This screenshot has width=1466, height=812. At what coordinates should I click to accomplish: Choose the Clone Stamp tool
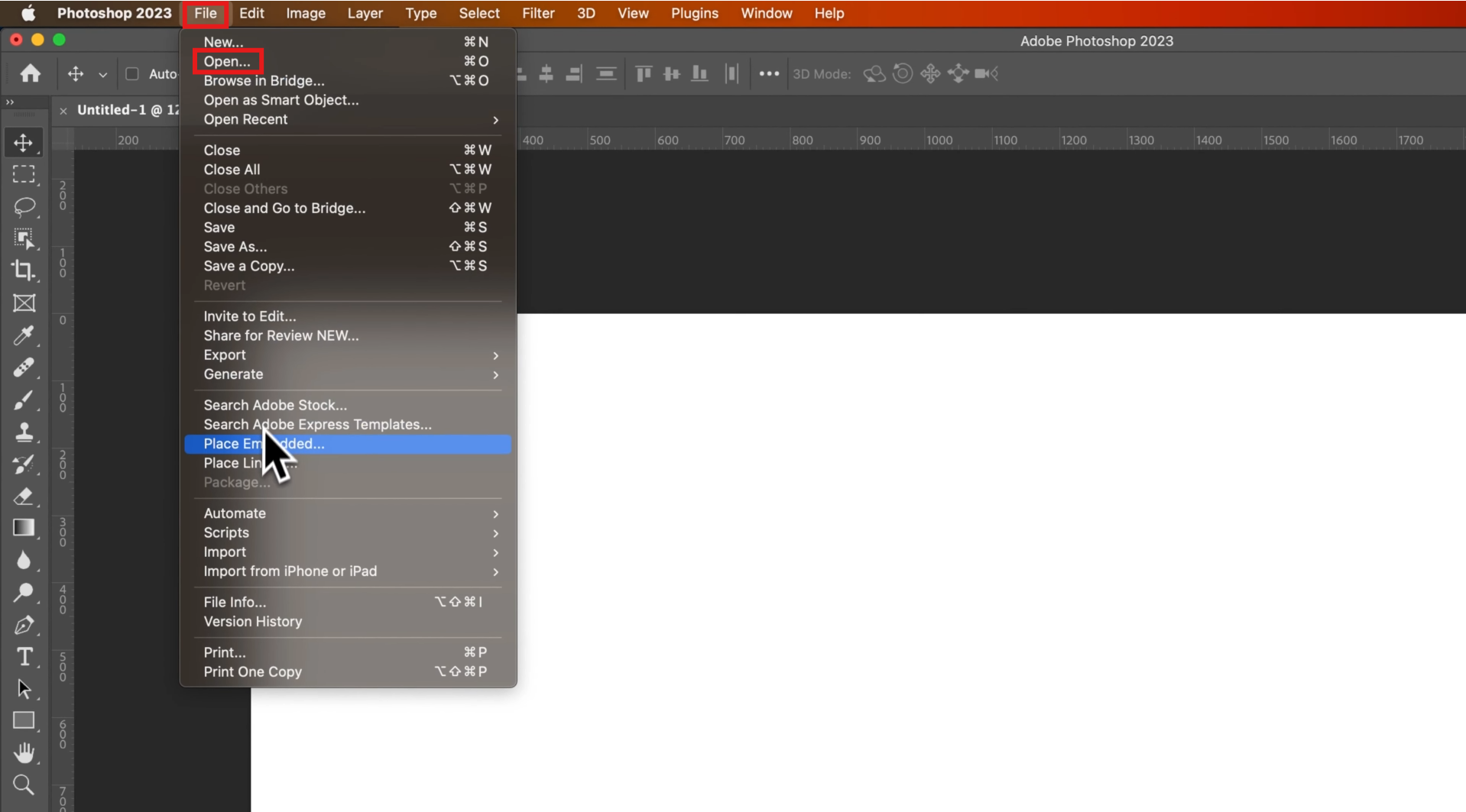tap(24, 432)
